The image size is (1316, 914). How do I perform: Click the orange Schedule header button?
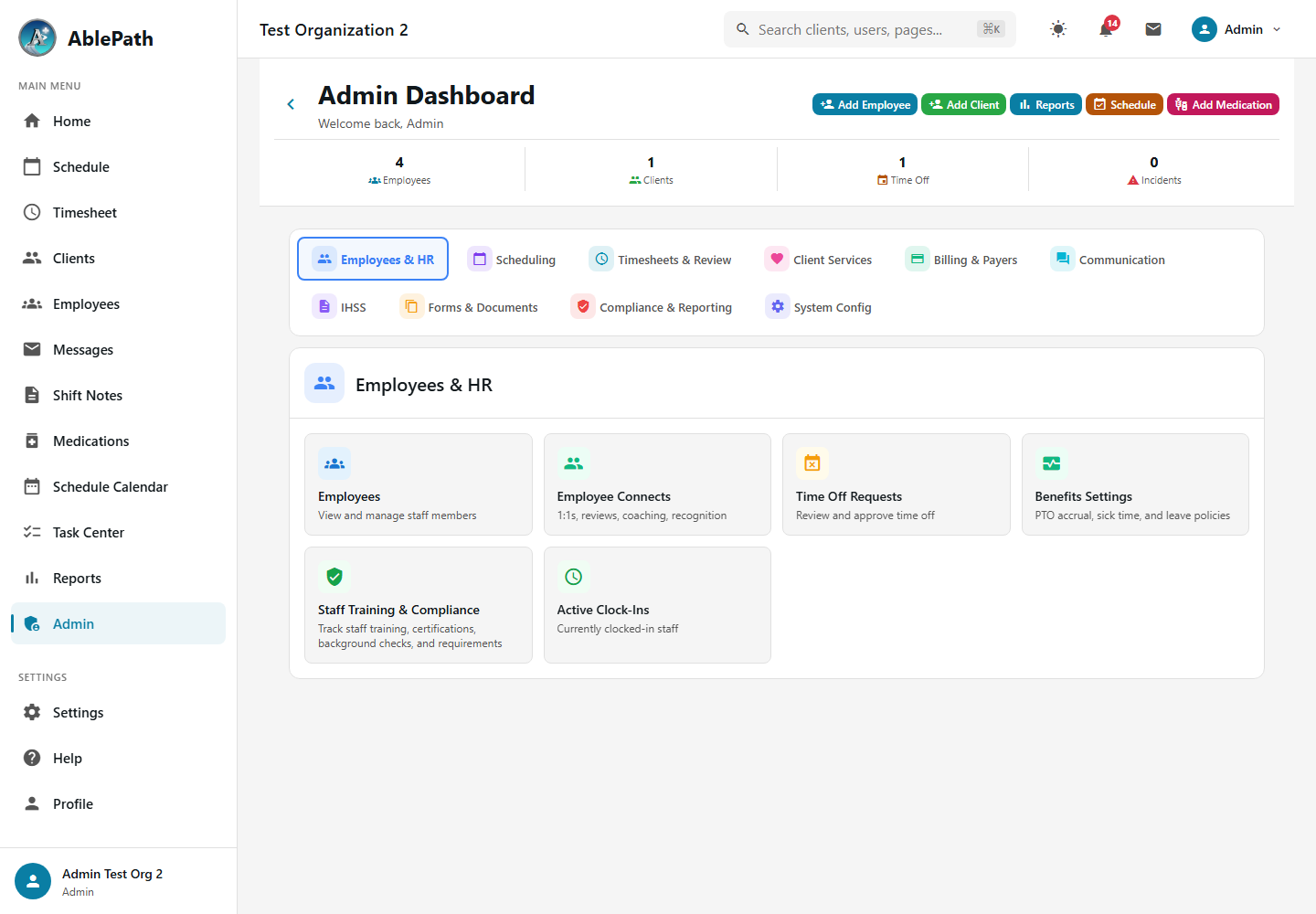(x=1125, y=104)
